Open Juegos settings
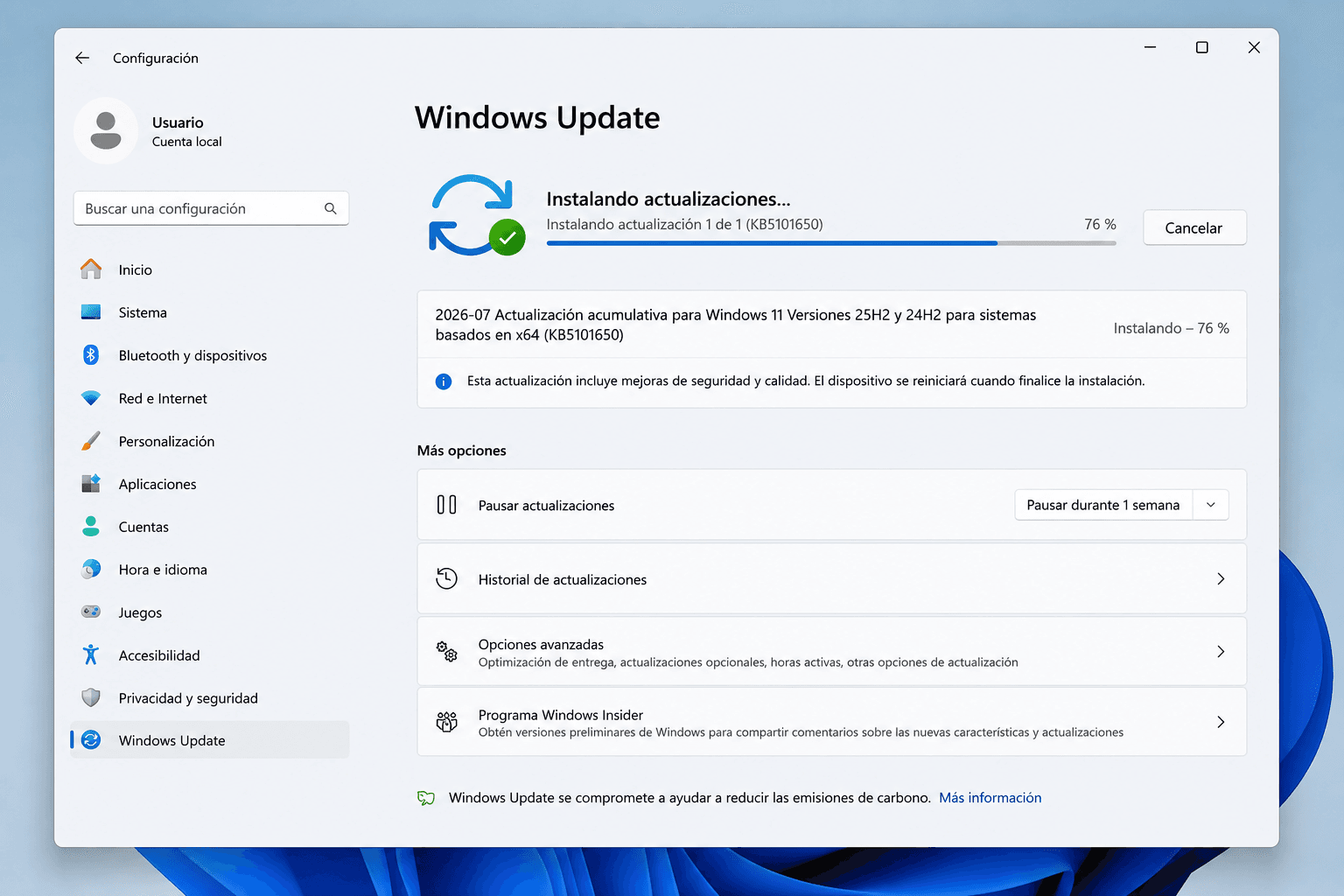Screen dimensions: 1344x896 [210, 612]
